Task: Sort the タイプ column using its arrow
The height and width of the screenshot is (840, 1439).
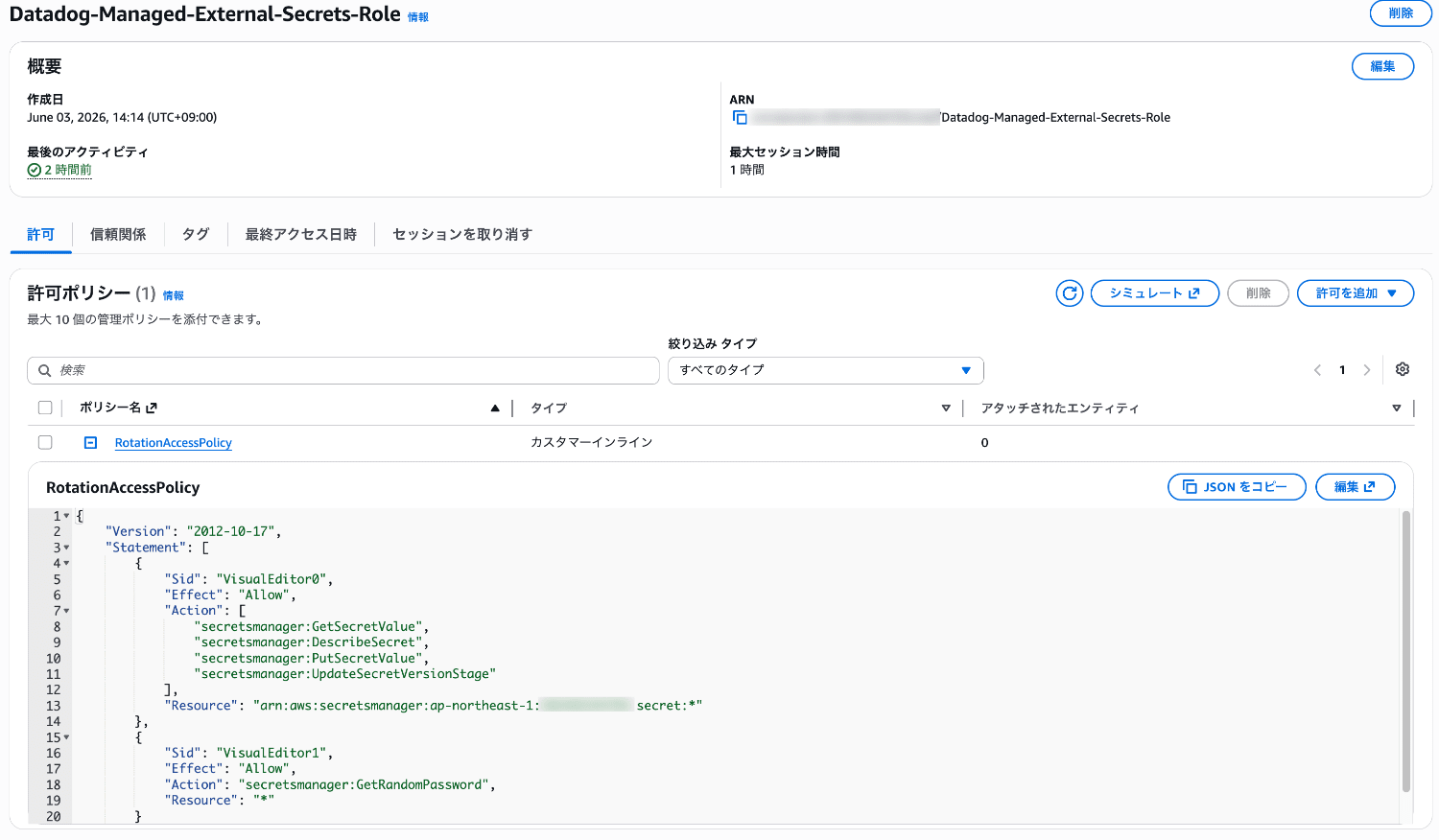Action: [946, 408]
